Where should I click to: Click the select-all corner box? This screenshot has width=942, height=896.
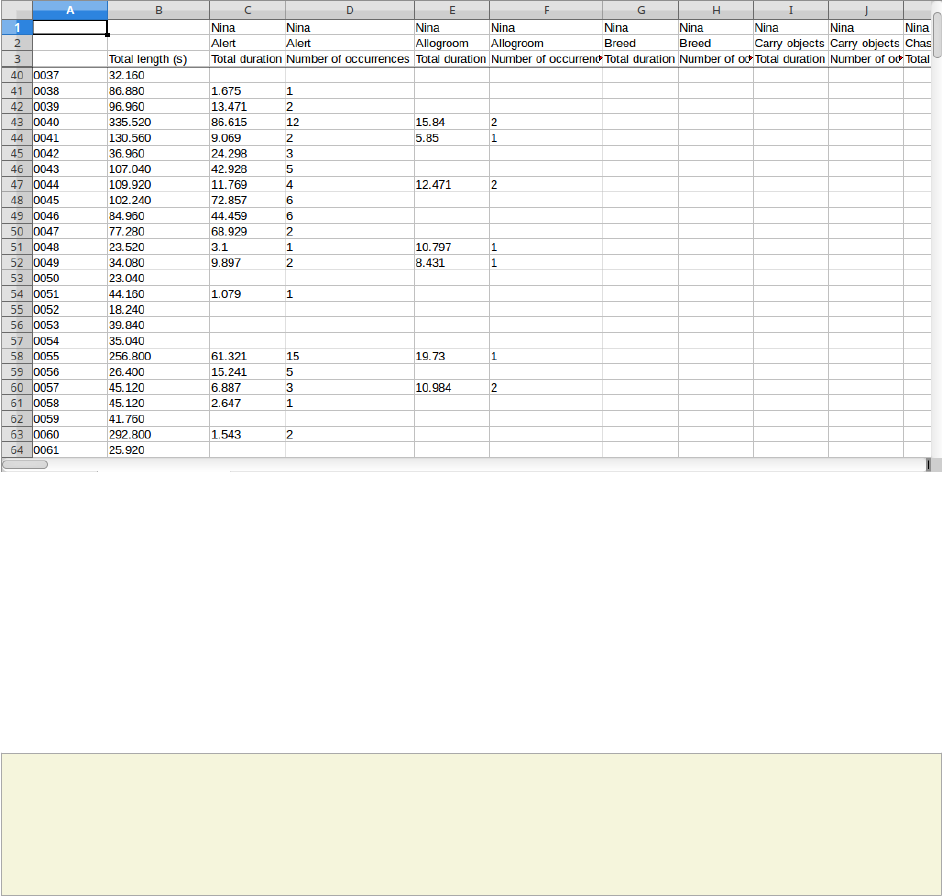[x=17, y=10]
